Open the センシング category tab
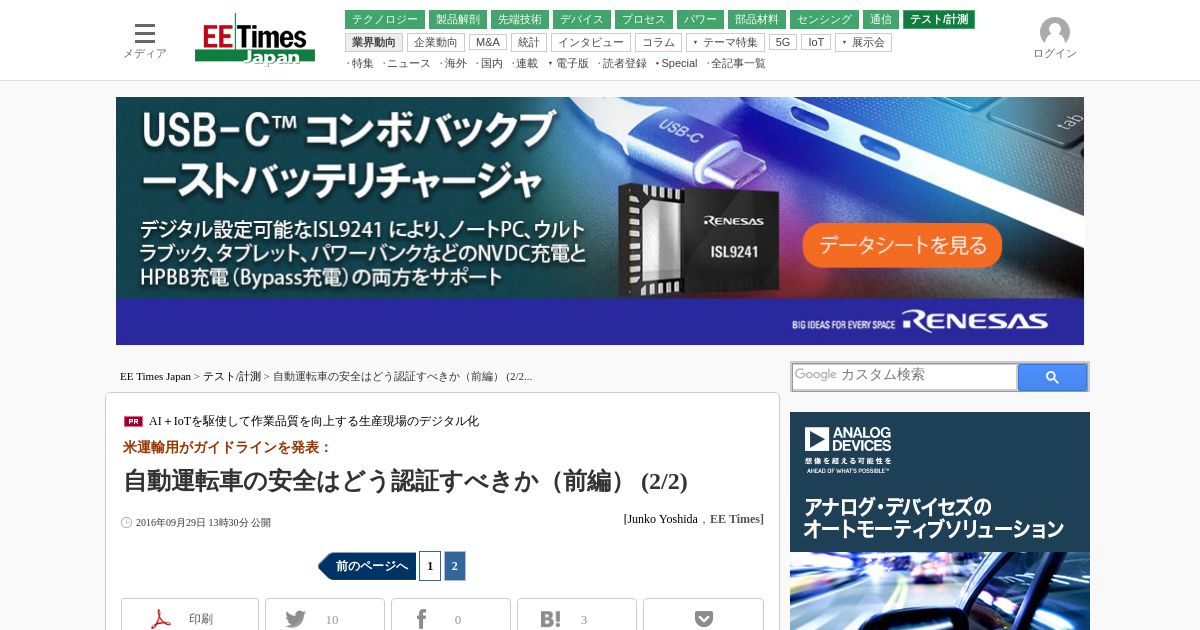The image size is (1200, 630). (x=825, y=20)
